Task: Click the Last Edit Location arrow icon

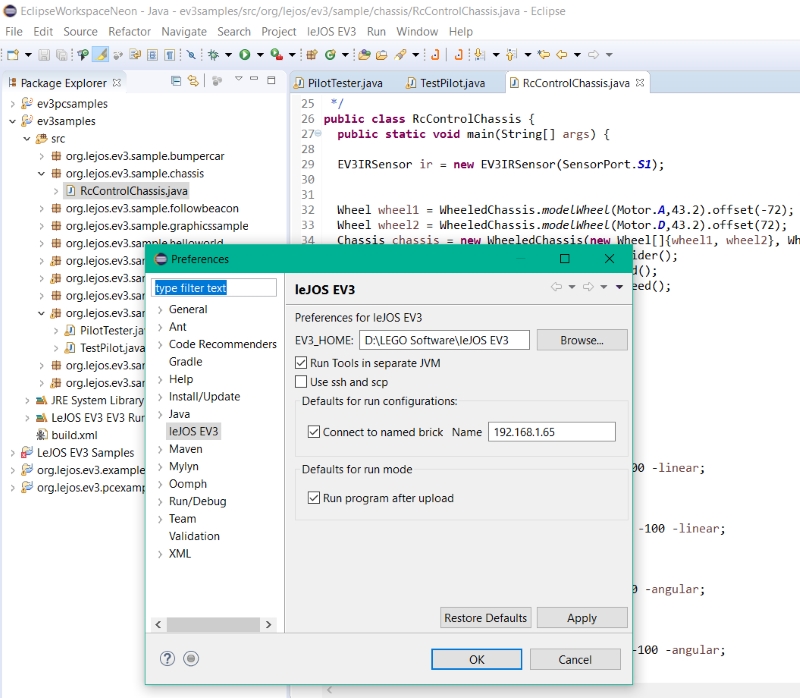Action: click(544, 55)
